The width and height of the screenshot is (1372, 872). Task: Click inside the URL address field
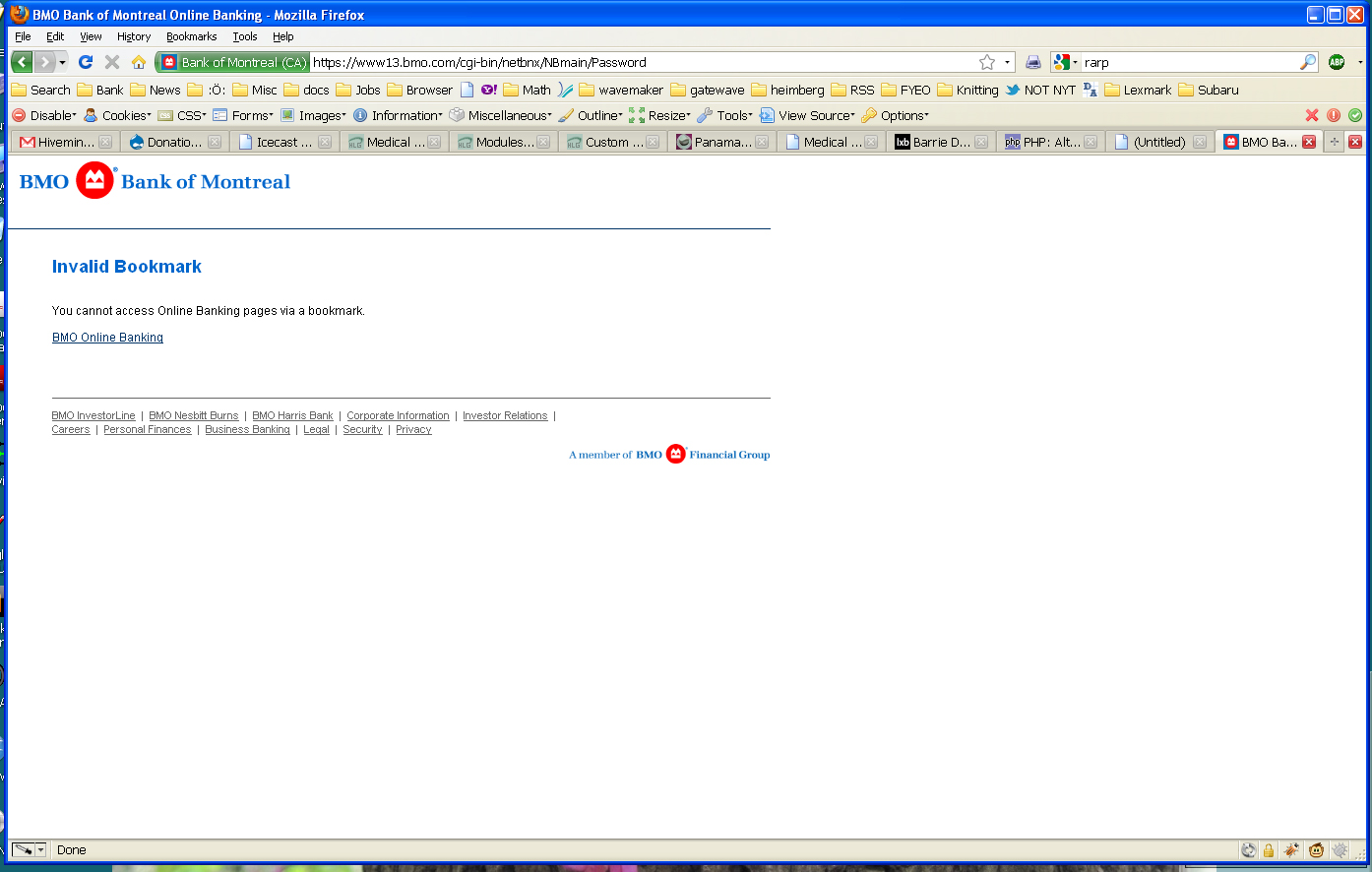640,62
